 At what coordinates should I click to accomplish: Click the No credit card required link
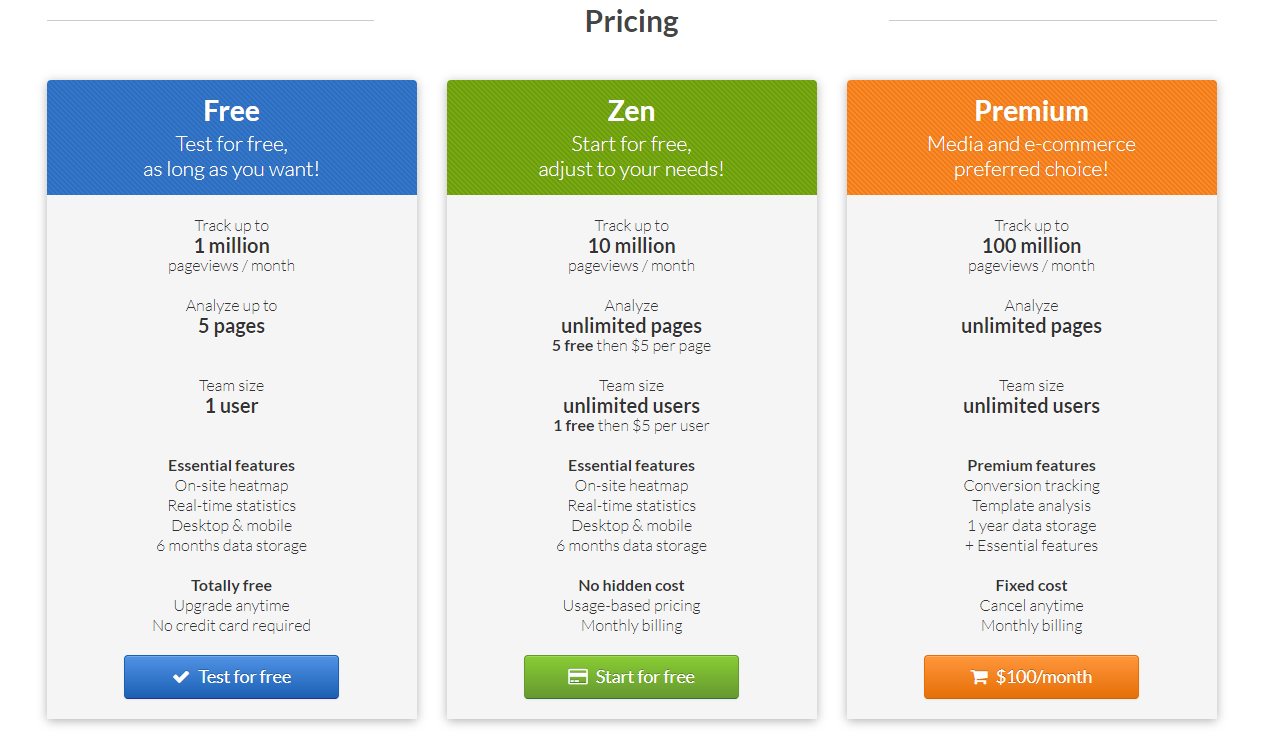click(231, 626)
